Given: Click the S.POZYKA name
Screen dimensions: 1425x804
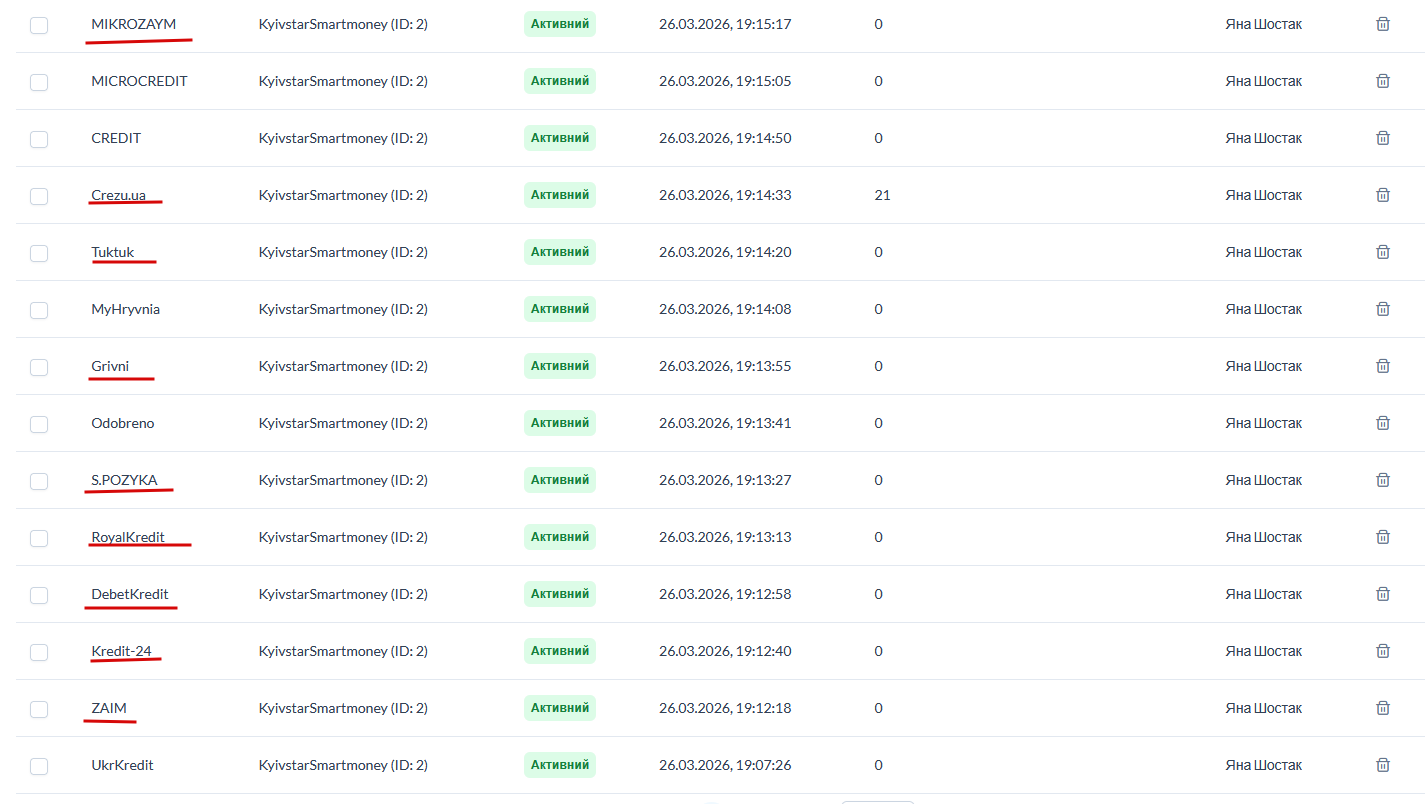Looking at the screenshot, I should (124, 480).
